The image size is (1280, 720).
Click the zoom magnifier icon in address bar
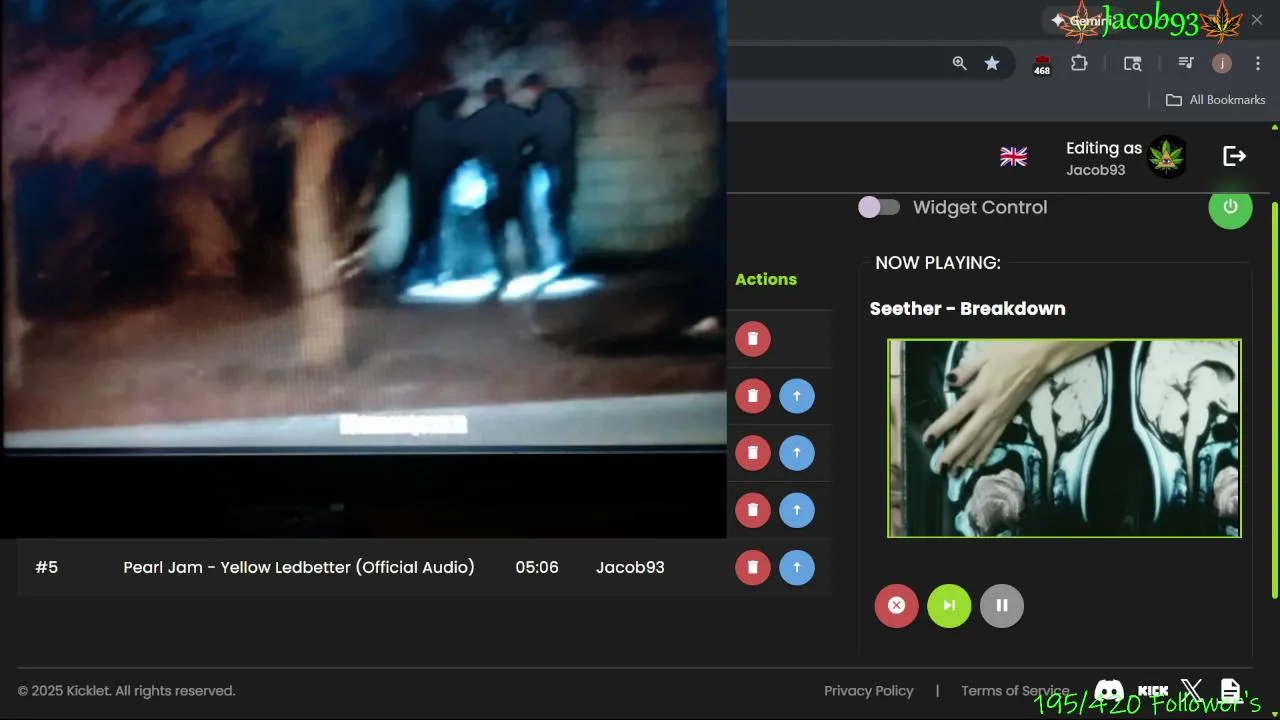(x=959, y=63)
